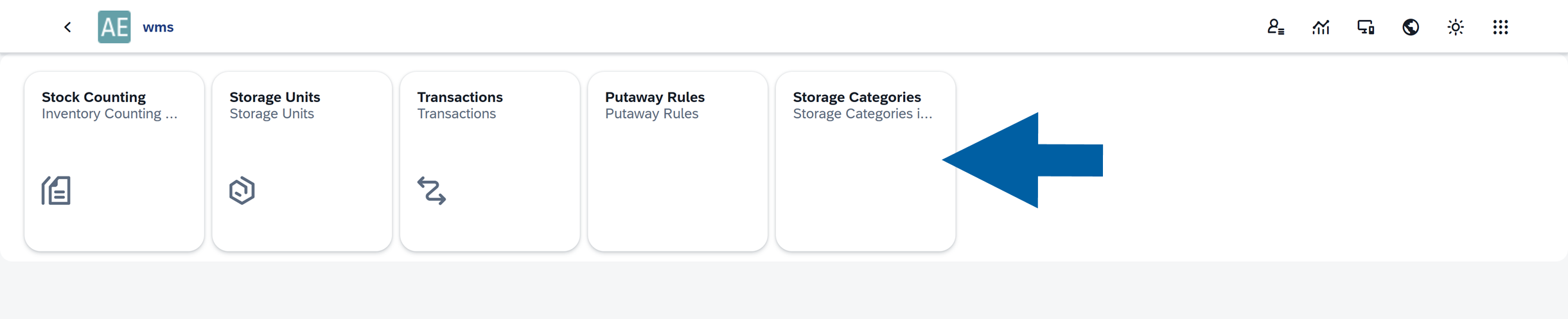The image size is (1568, 319).
Task: Open the nine-dot apps grid menu
Action: [x=1501, y=27]
